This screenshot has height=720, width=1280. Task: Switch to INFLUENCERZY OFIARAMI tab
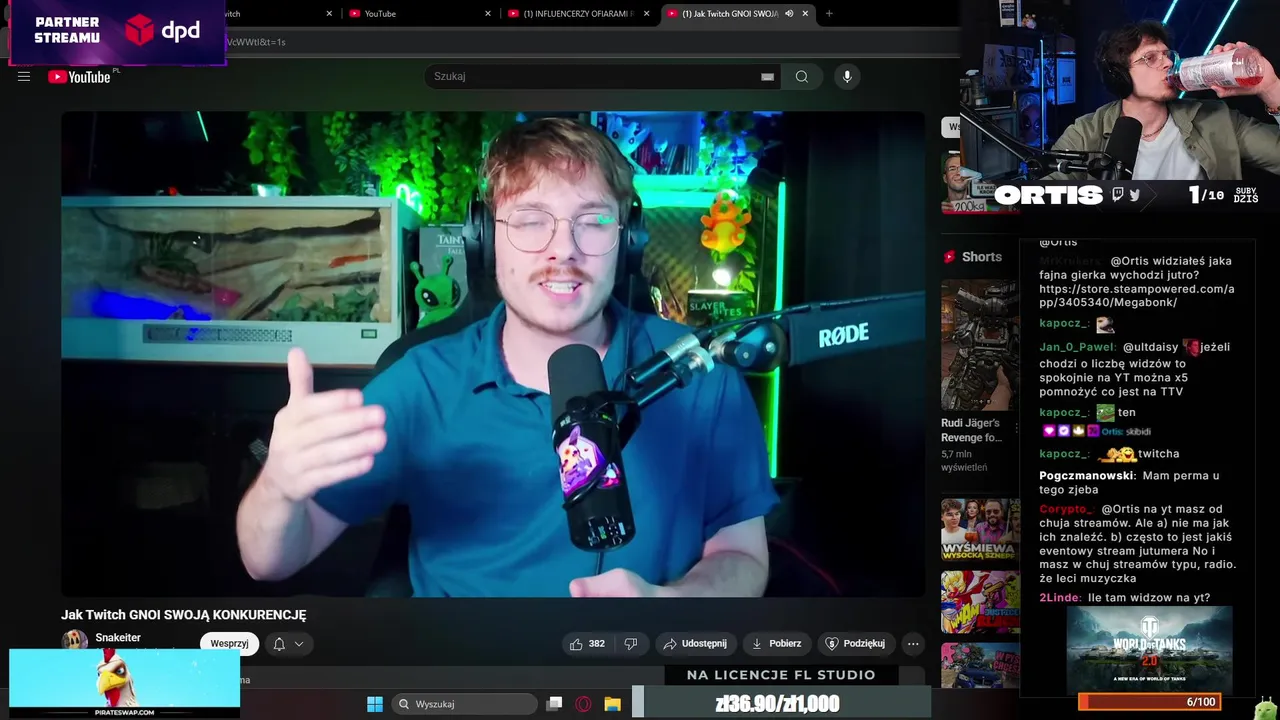pos(578,14)
